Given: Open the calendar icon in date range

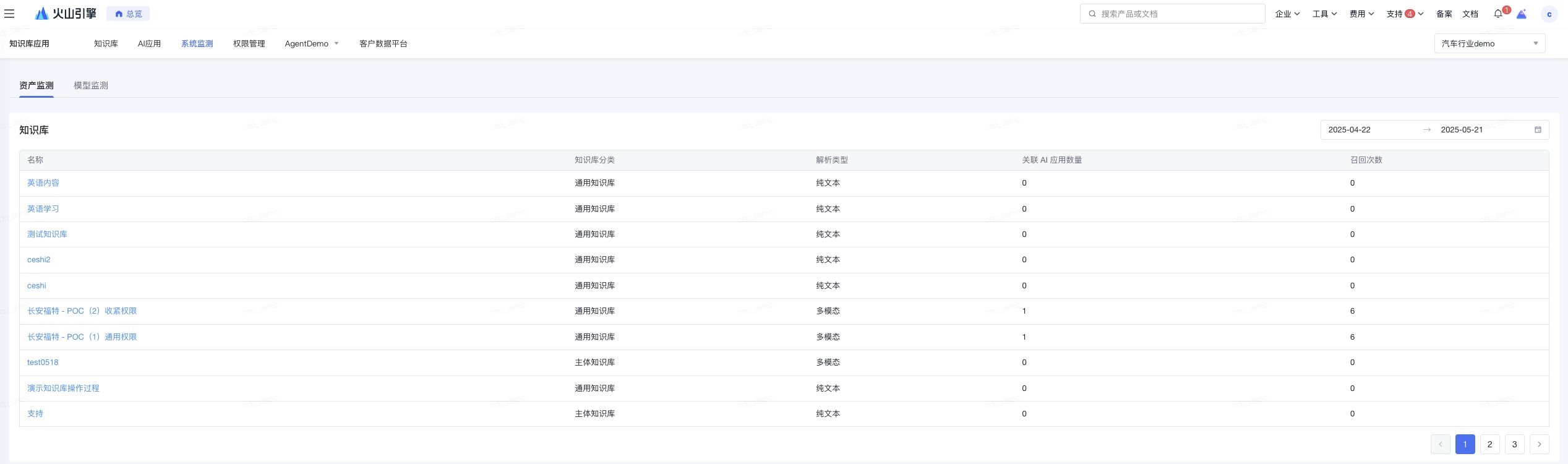Looking at the screenshot, I should 1538,129.
